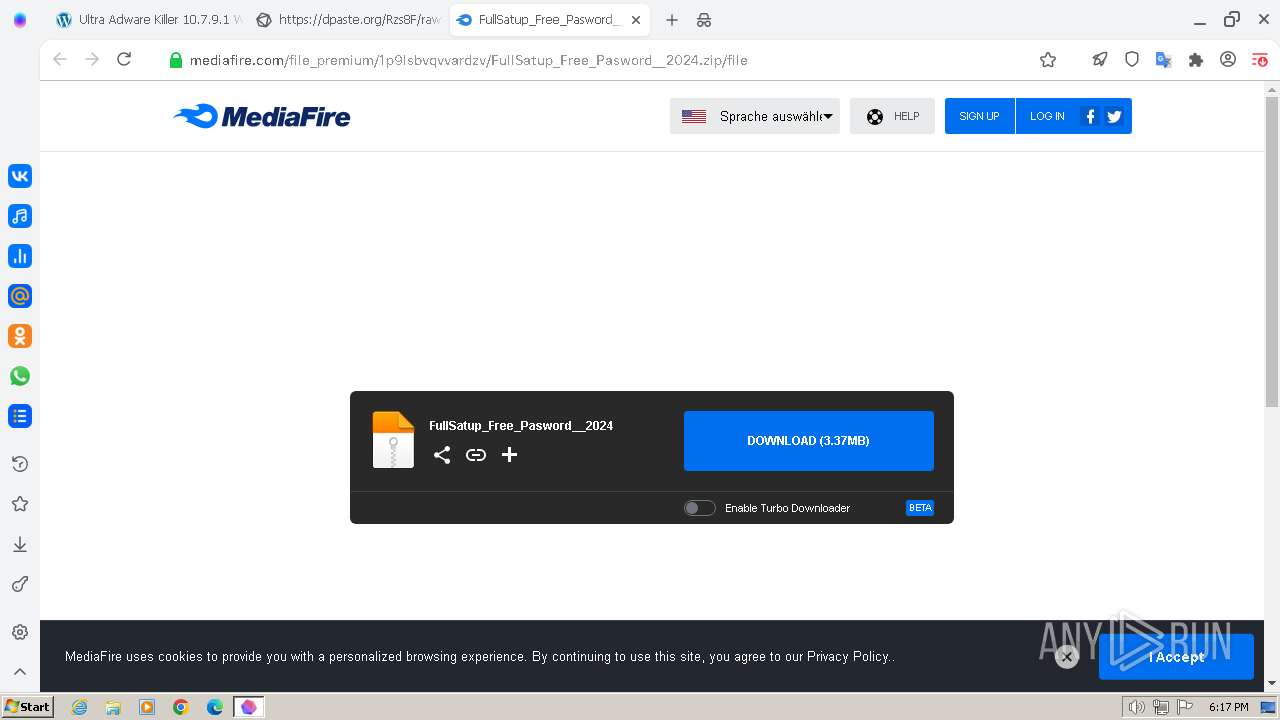
Task: Log in with the Facebook icon
Action: pos(1090,116)
